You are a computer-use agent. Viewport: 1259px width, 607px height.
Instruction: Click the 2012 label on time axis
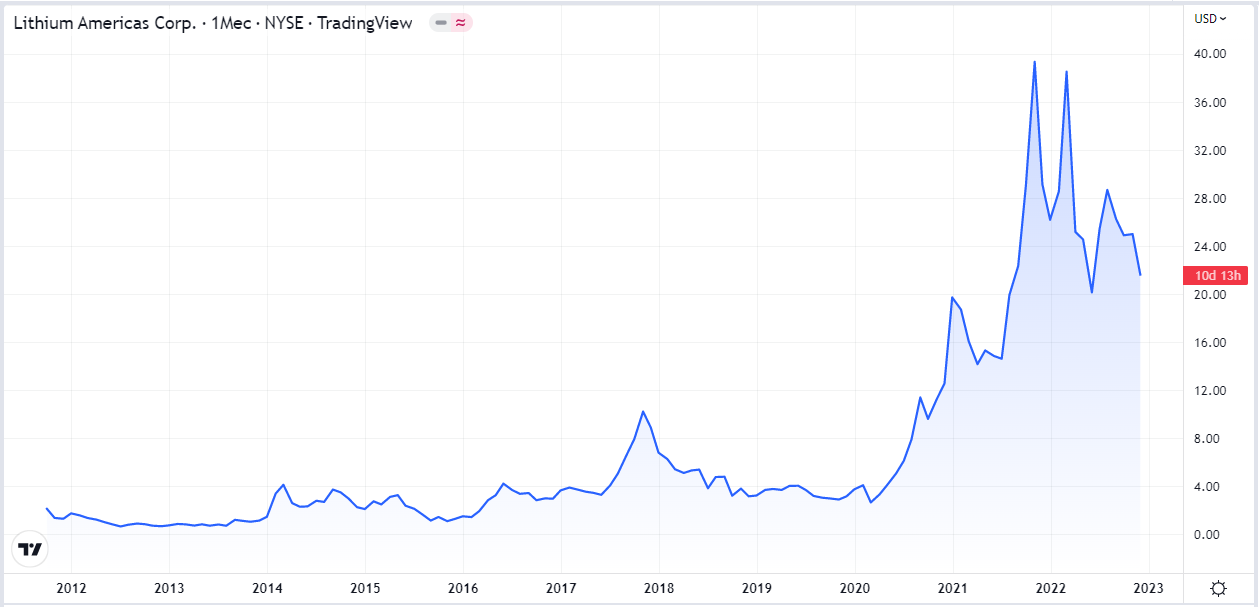pyautogui.click(x=71, y=587)
